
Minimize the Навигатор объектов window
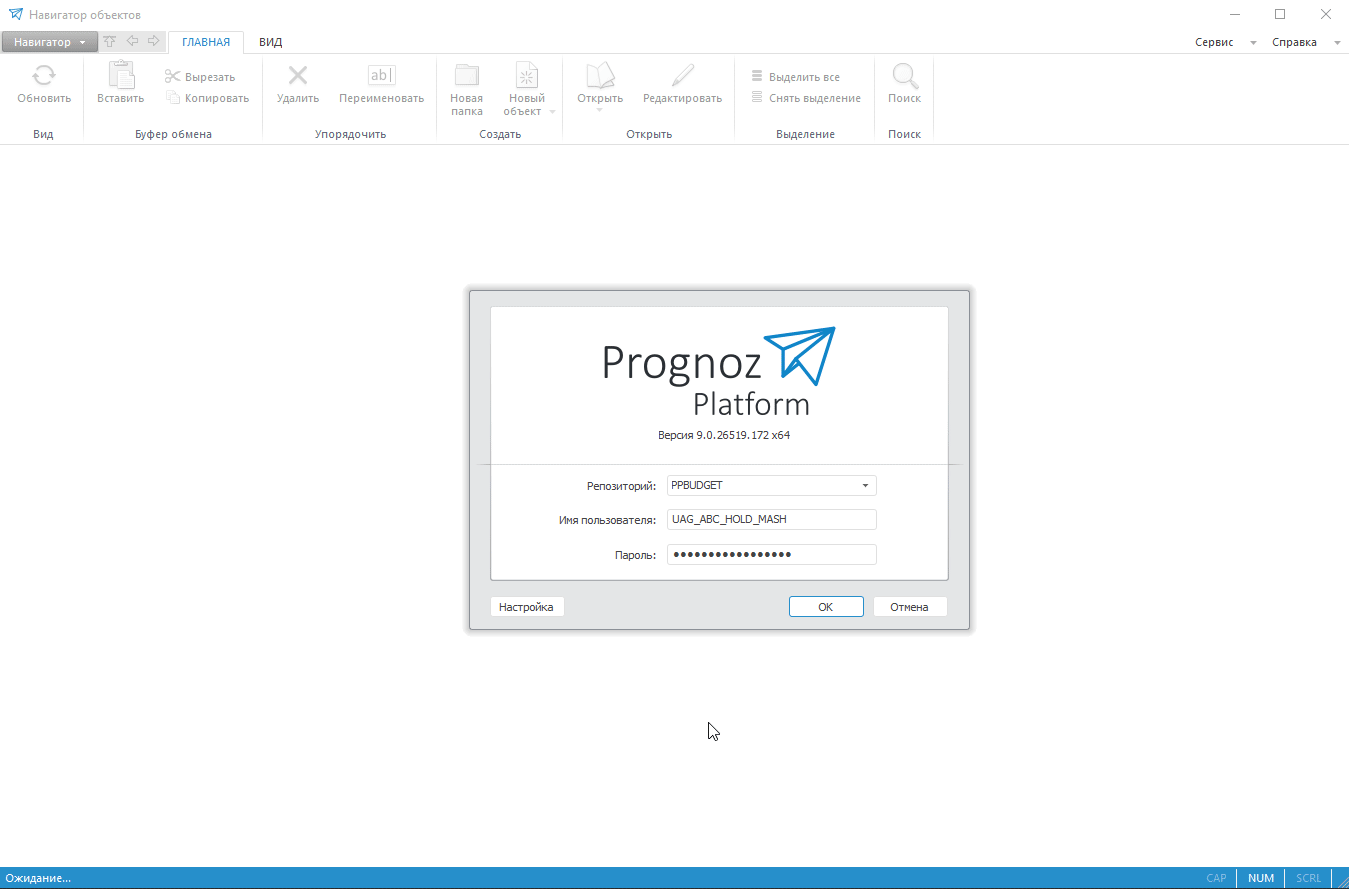pyautogui.click(x=1234, y=15)
